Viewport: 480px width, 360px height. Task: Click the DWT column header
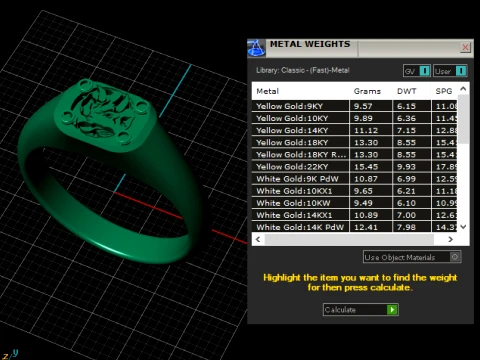(407, 91)
